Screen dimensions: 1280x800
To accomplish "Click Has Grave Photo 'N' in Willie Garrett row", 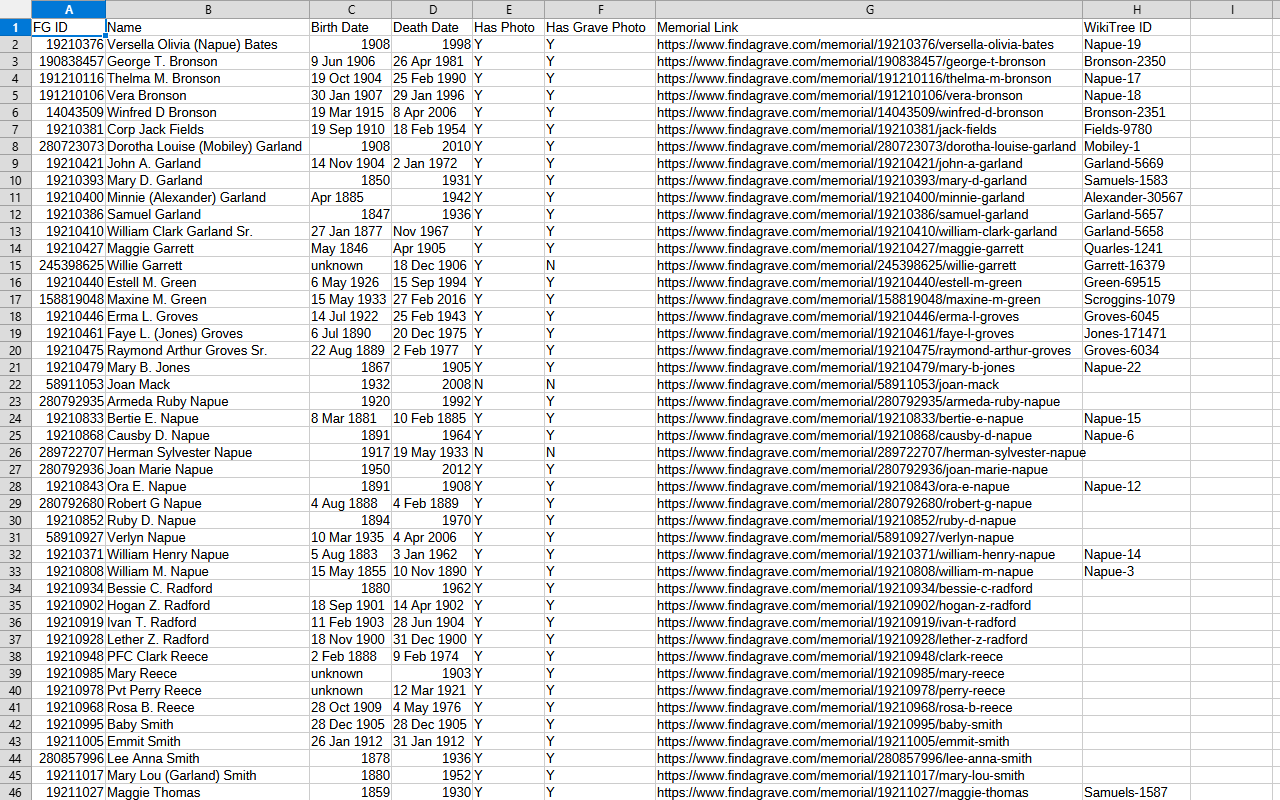I will click(x=600, y=265).
